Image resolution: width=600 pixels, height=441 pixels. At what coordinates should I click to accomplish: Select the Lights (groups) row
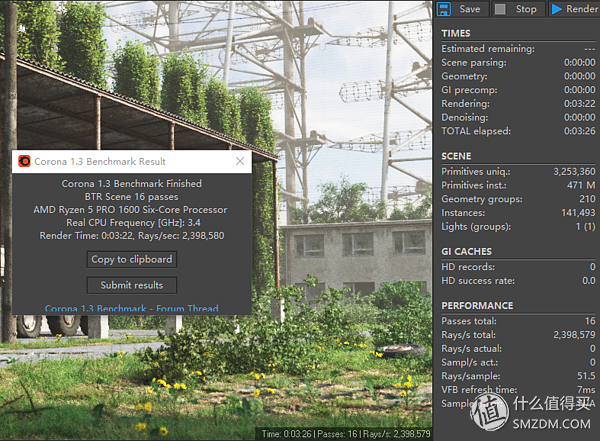point(518,227)
